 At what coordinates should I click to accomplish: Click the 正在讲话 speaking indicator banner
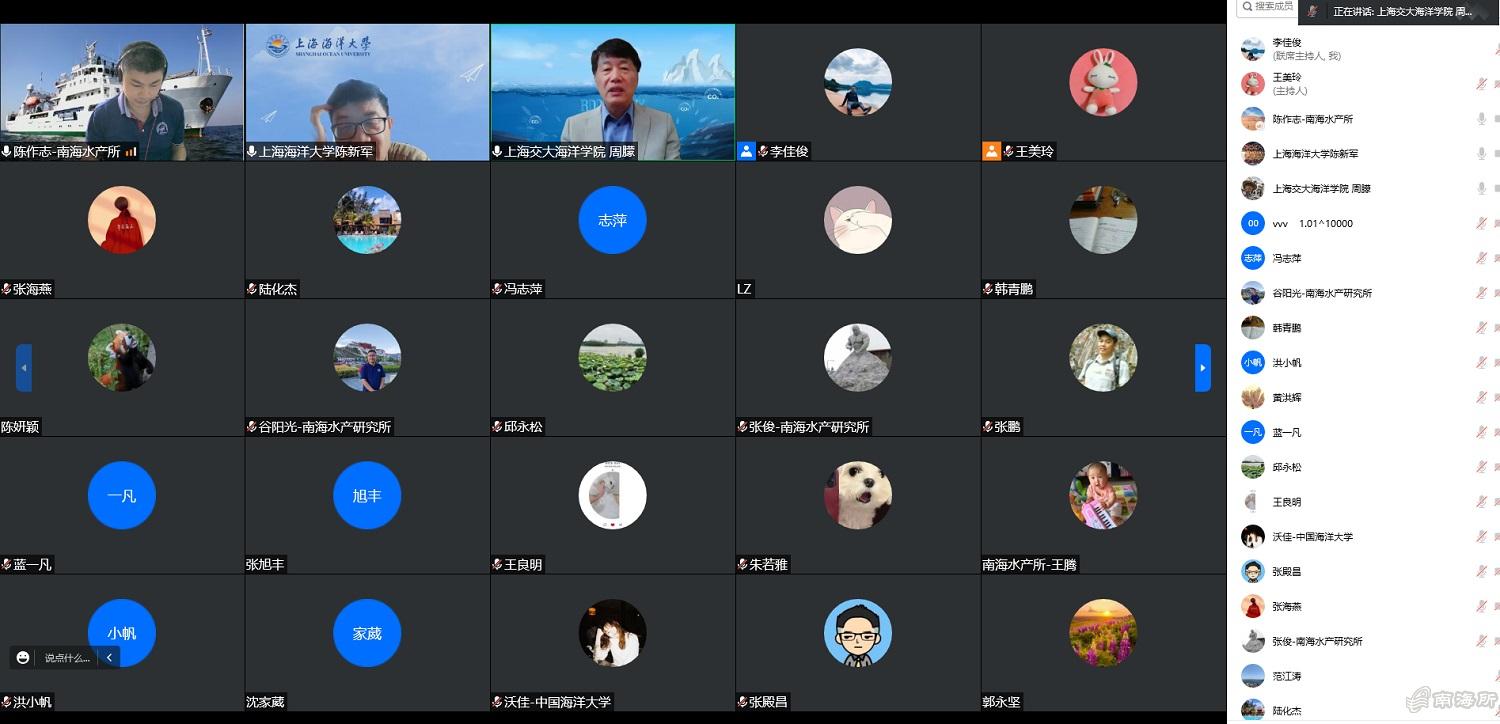pyautogui.click(x=1400, y=12)
